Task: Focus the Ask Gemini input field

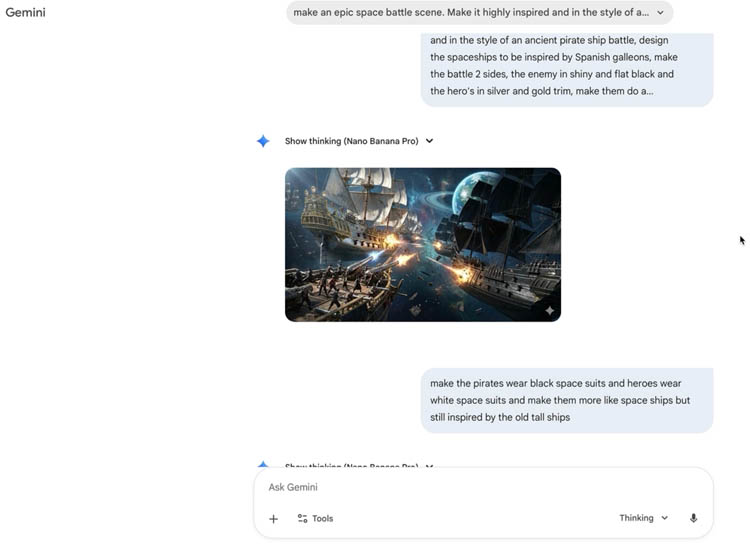Action: click(x=480, y=487)
